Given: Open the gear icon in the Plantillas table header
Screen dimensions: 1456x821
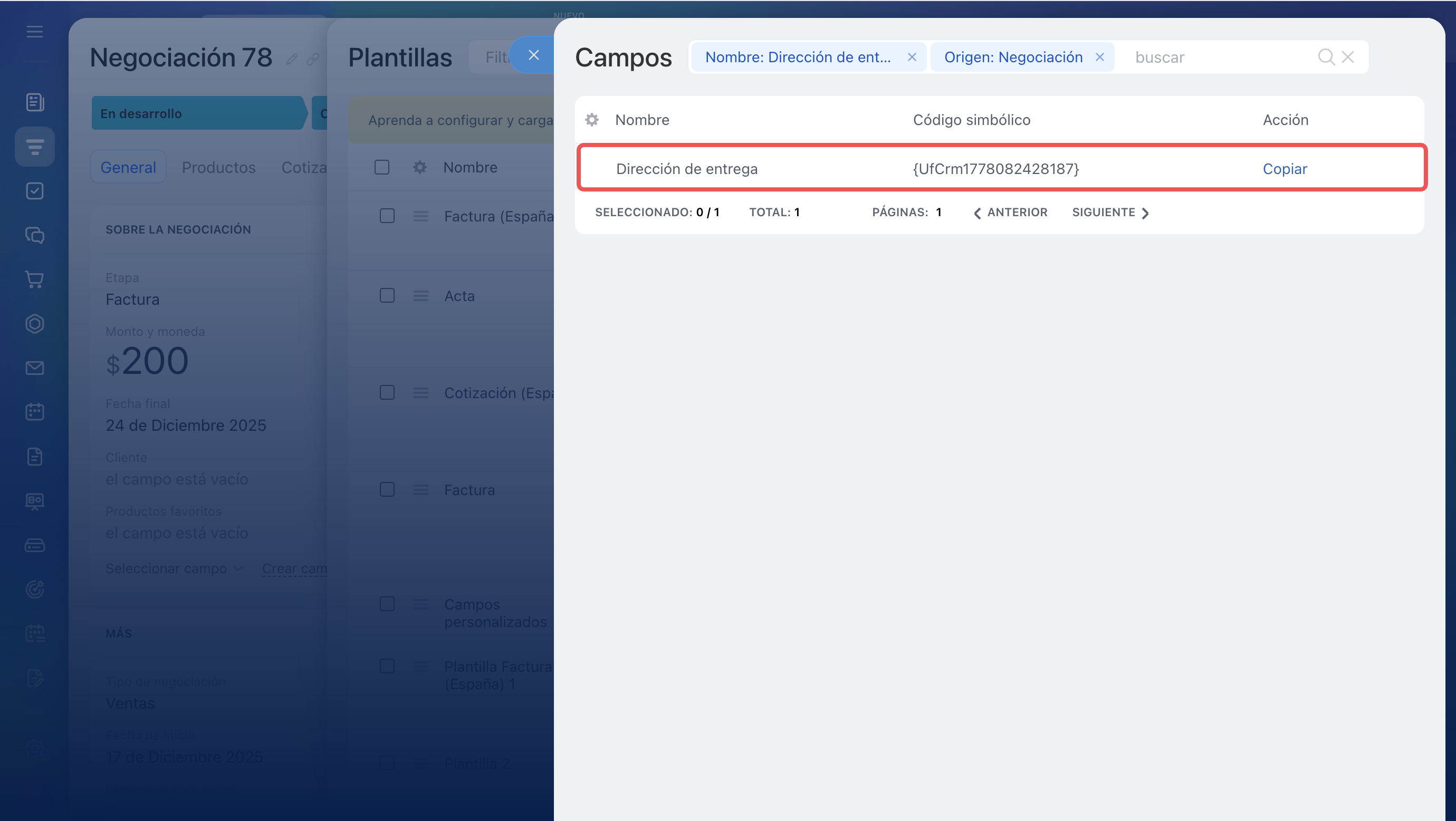Looking at the screenshot, I should point(419,167).
